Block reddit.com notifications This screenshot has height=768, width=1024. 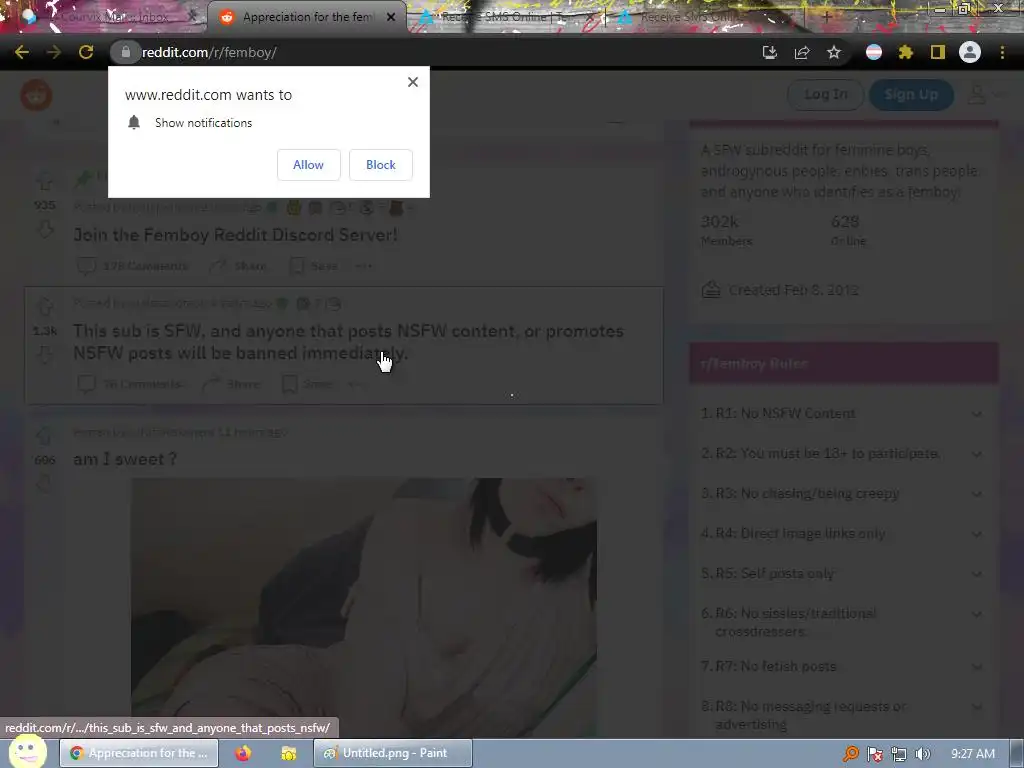click(x=381, y=165)
